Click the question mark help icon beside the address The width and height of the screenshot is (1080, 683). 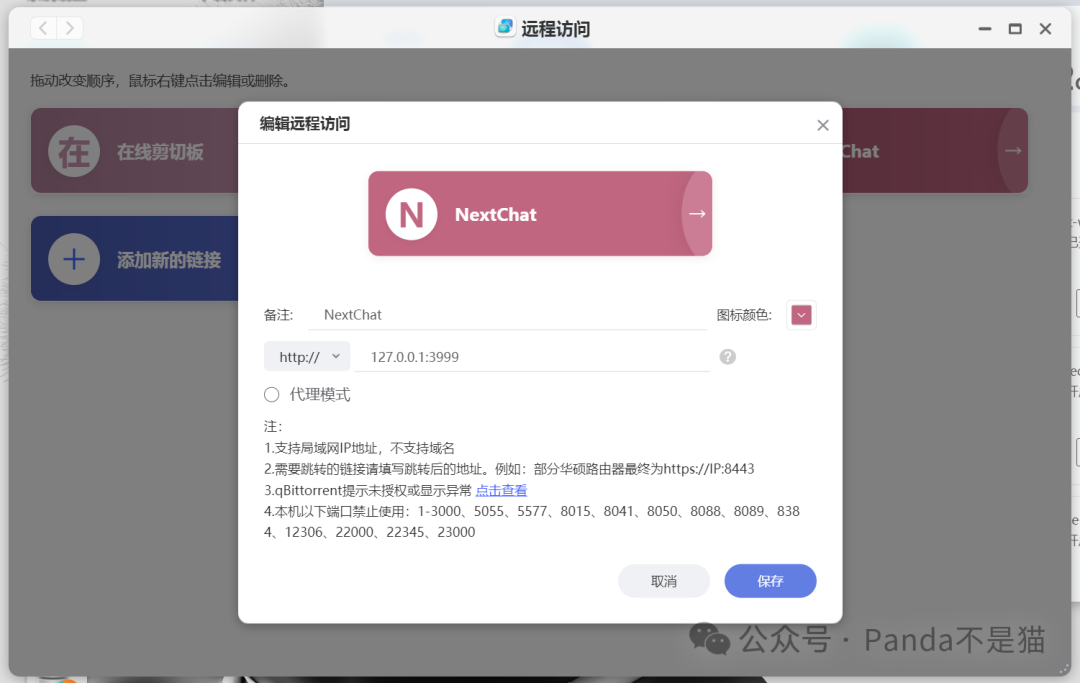click(x=727, y=356)
